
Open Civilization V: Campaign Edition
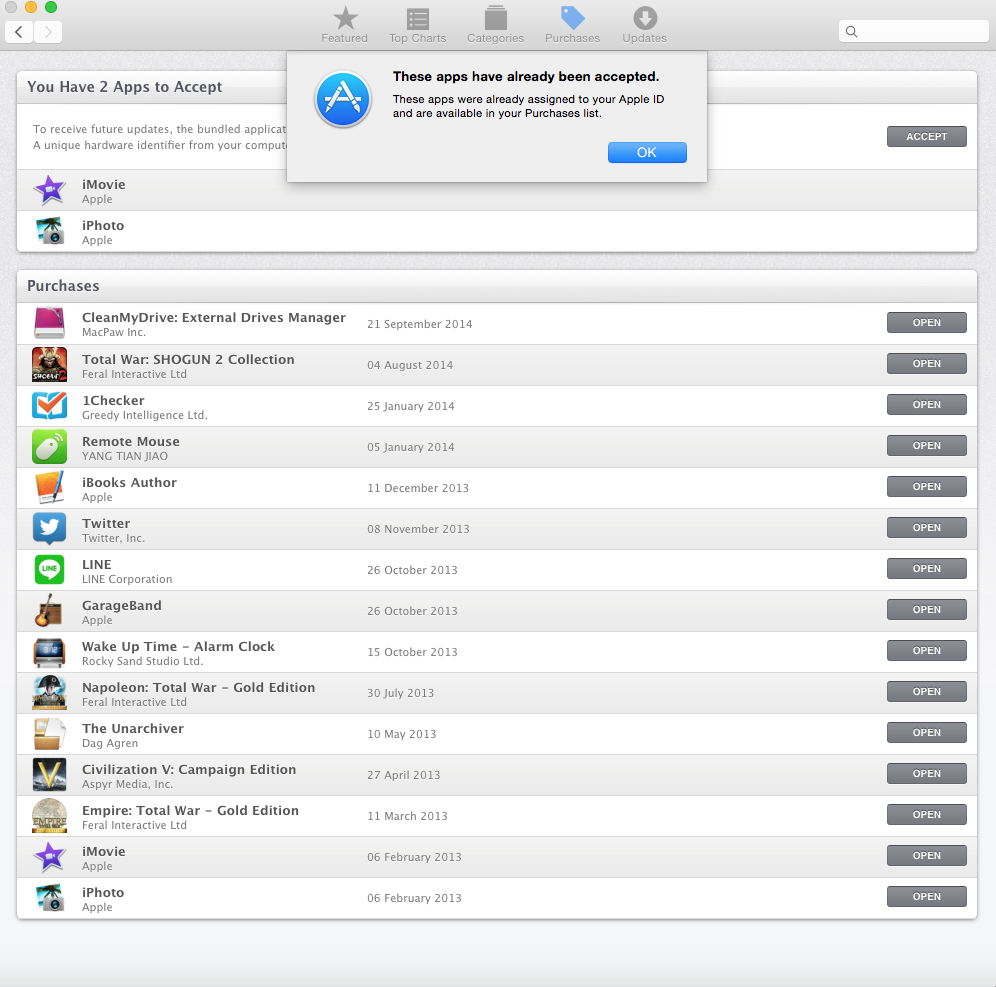click(x=926, y=774)
